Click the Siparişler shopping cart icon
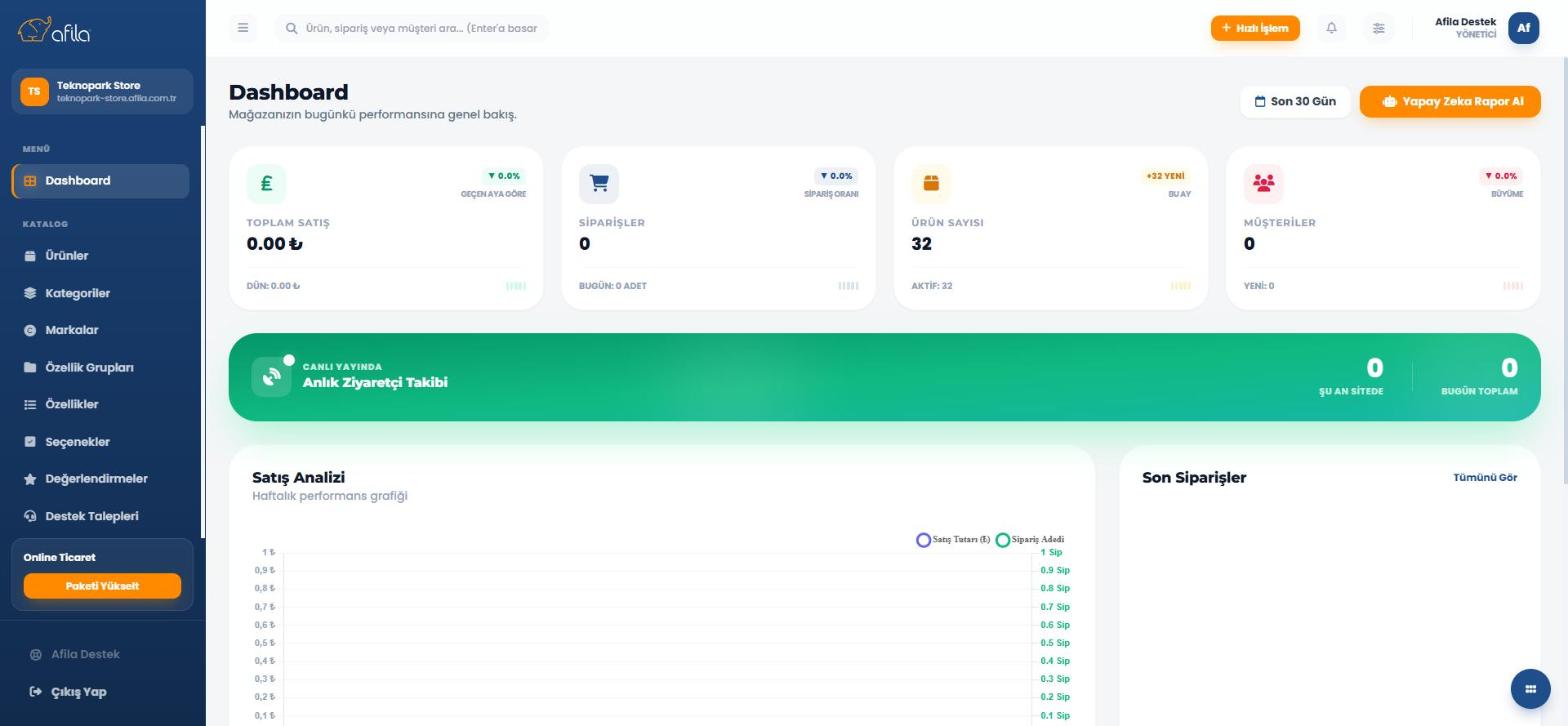Viewport: 1568px width, 726px height. (x=599, y=183)
